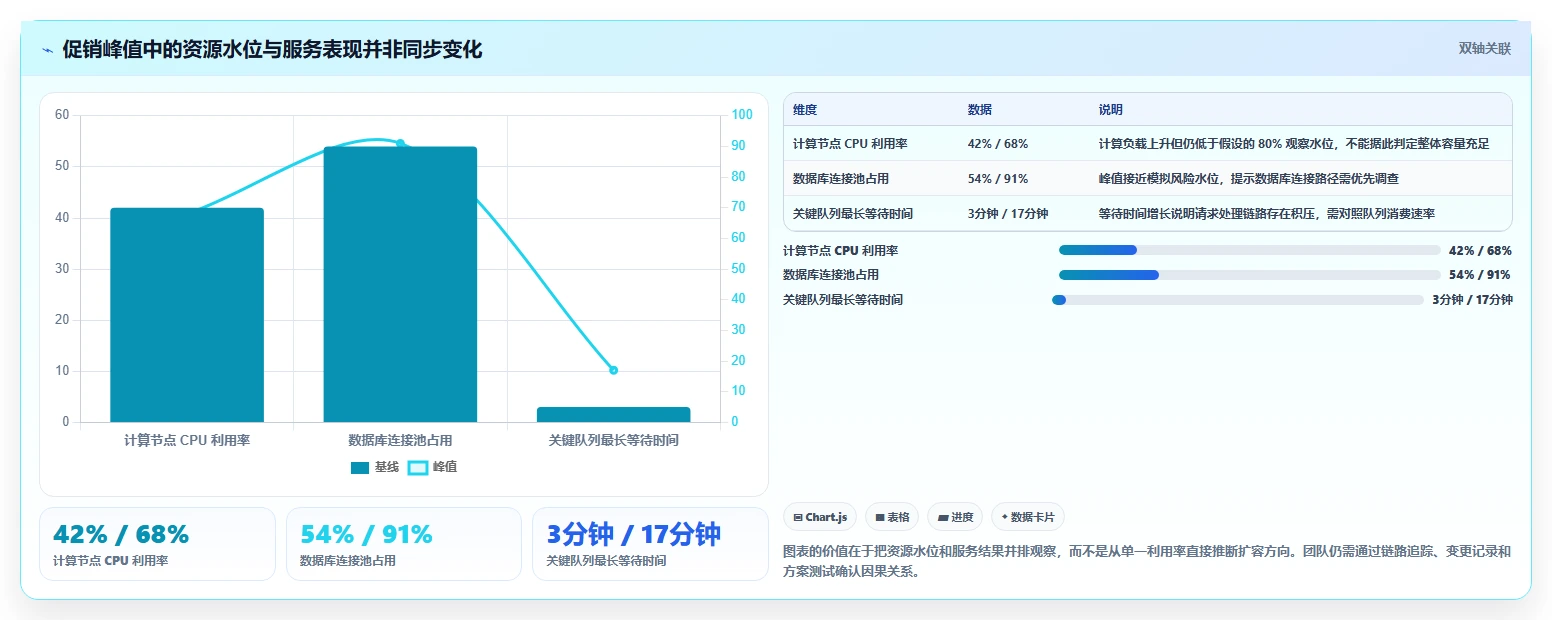
Task: Click the 计算节点 CPU 利用率 progress bar
Action: click(1249, 250)
